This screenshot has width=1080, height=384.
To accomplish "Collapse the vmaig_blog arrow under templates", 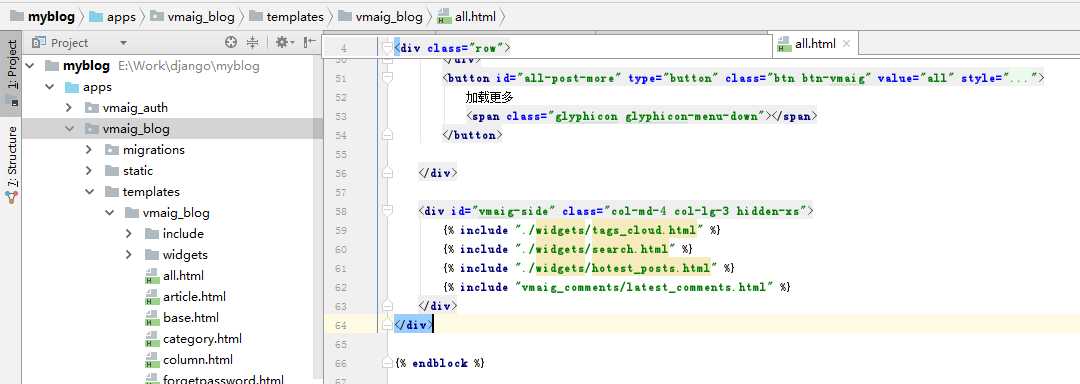I will pos(109,213).
